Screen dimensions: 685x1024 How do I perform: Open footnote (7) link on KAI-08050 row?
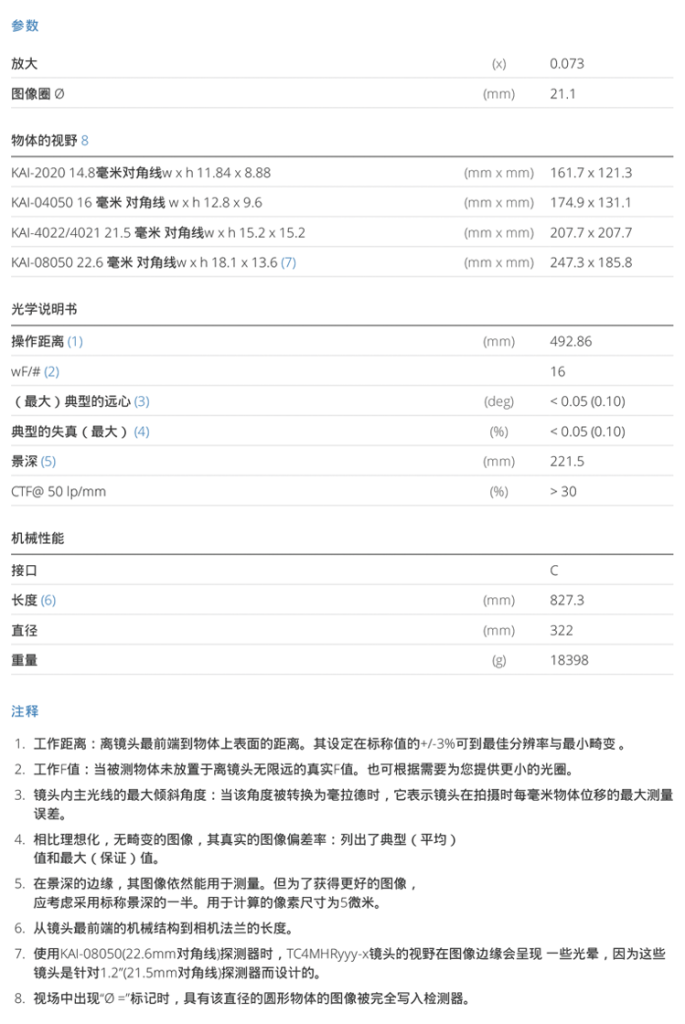[x=288, y=263]
